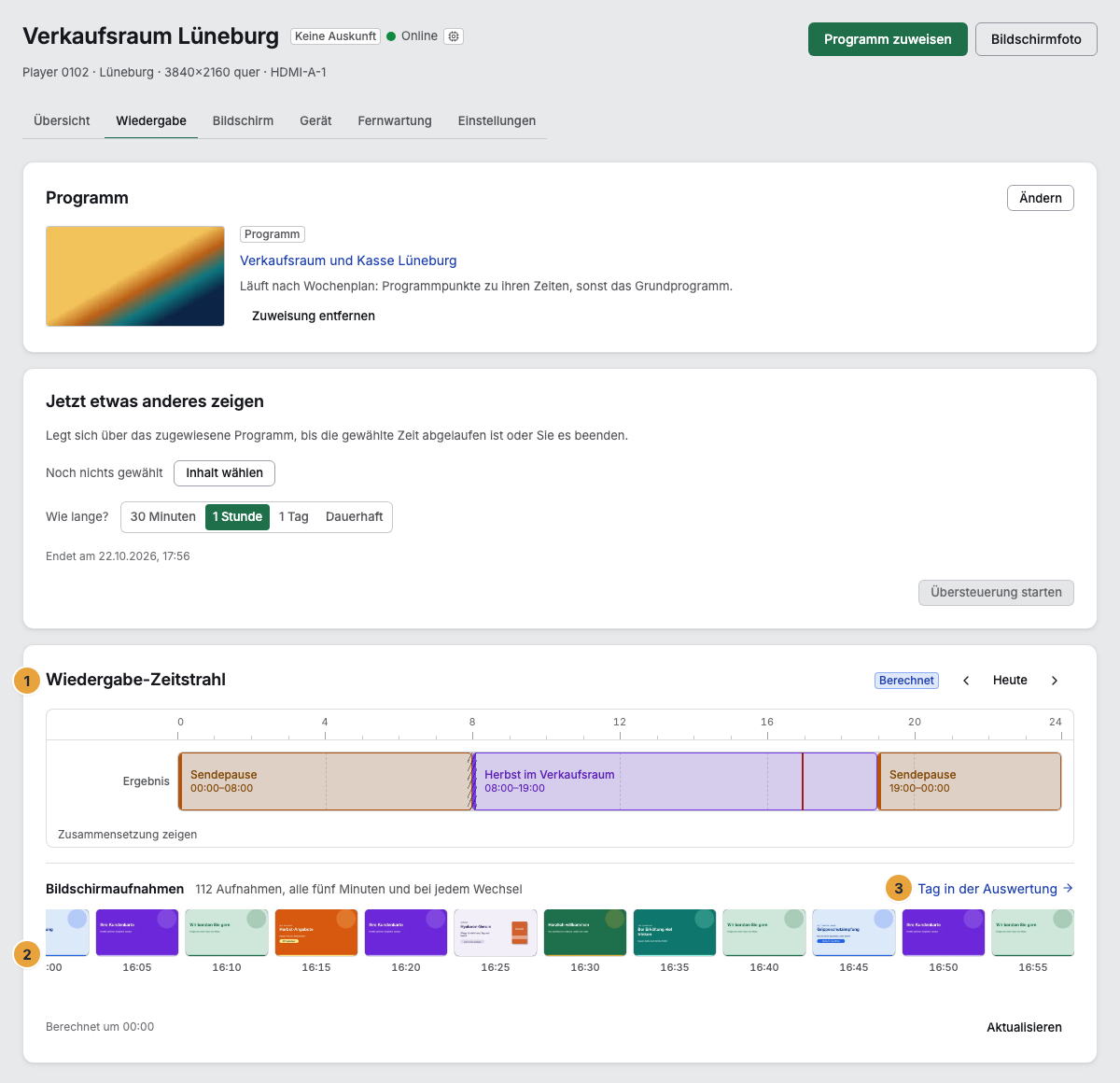Click the Ändern button
The width and height of the screenshot is (1120, 1083).
pyautogui.click(x=1041, y=198)
